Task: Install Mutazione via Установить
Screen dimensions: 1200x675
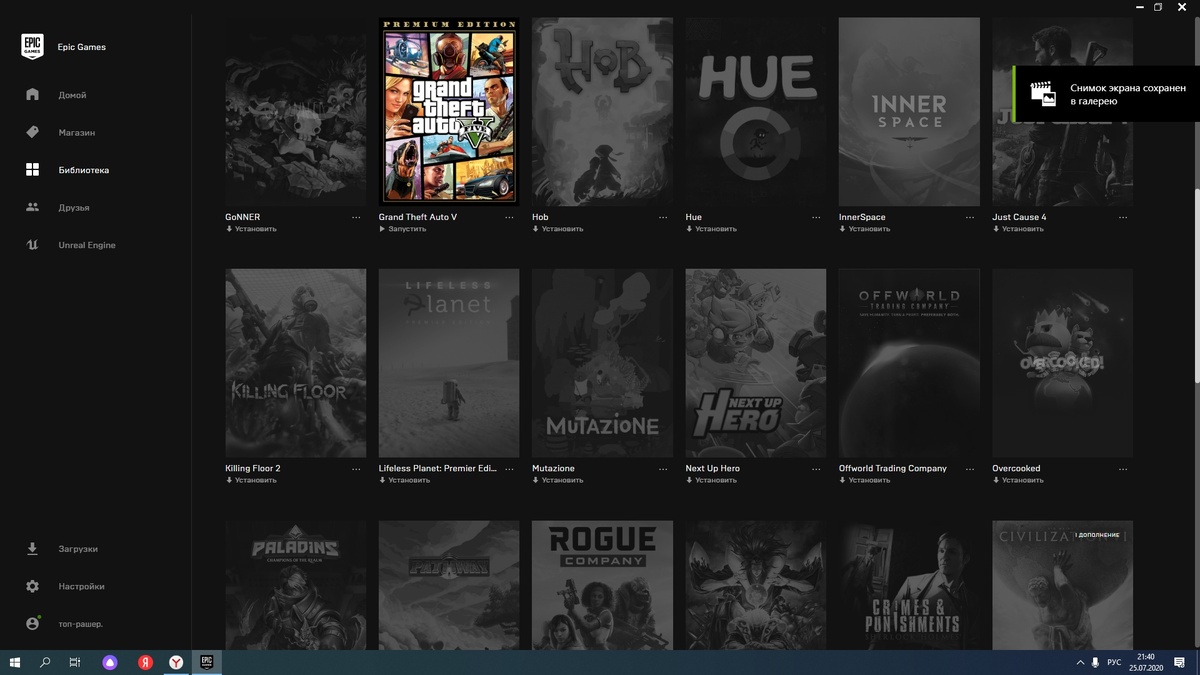Action: pos(558,480)
